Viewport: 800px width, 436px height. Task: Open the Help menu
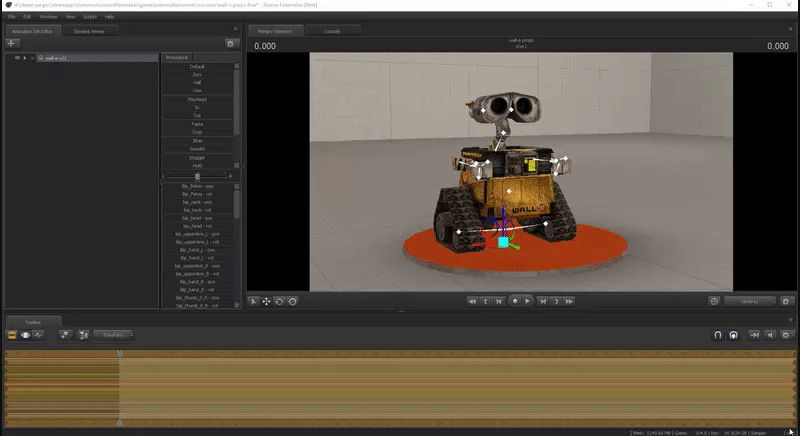109,17
